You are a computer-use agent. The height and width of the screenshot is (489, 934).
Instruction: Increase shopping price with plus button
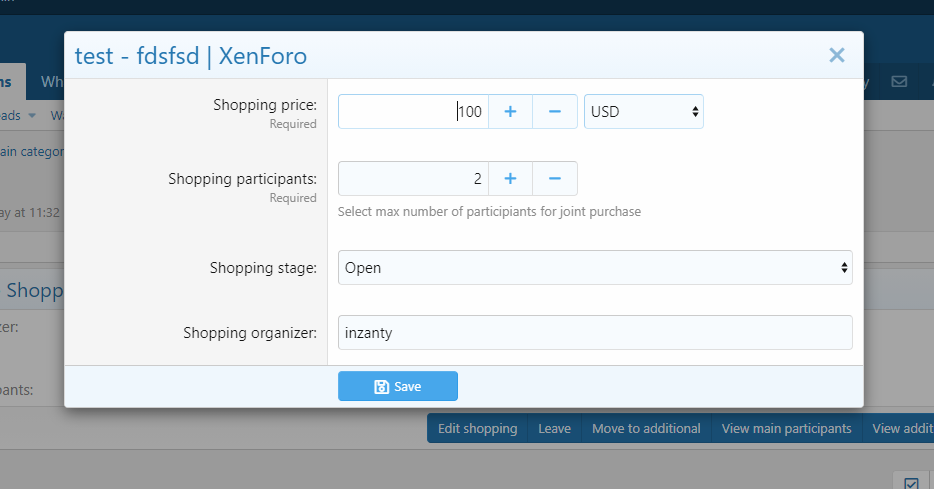click(510, 111)
